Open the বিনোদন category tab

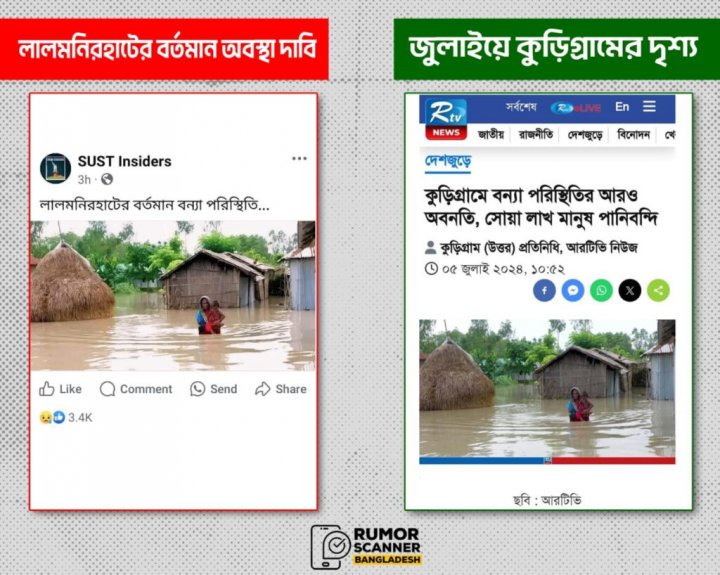634,135
